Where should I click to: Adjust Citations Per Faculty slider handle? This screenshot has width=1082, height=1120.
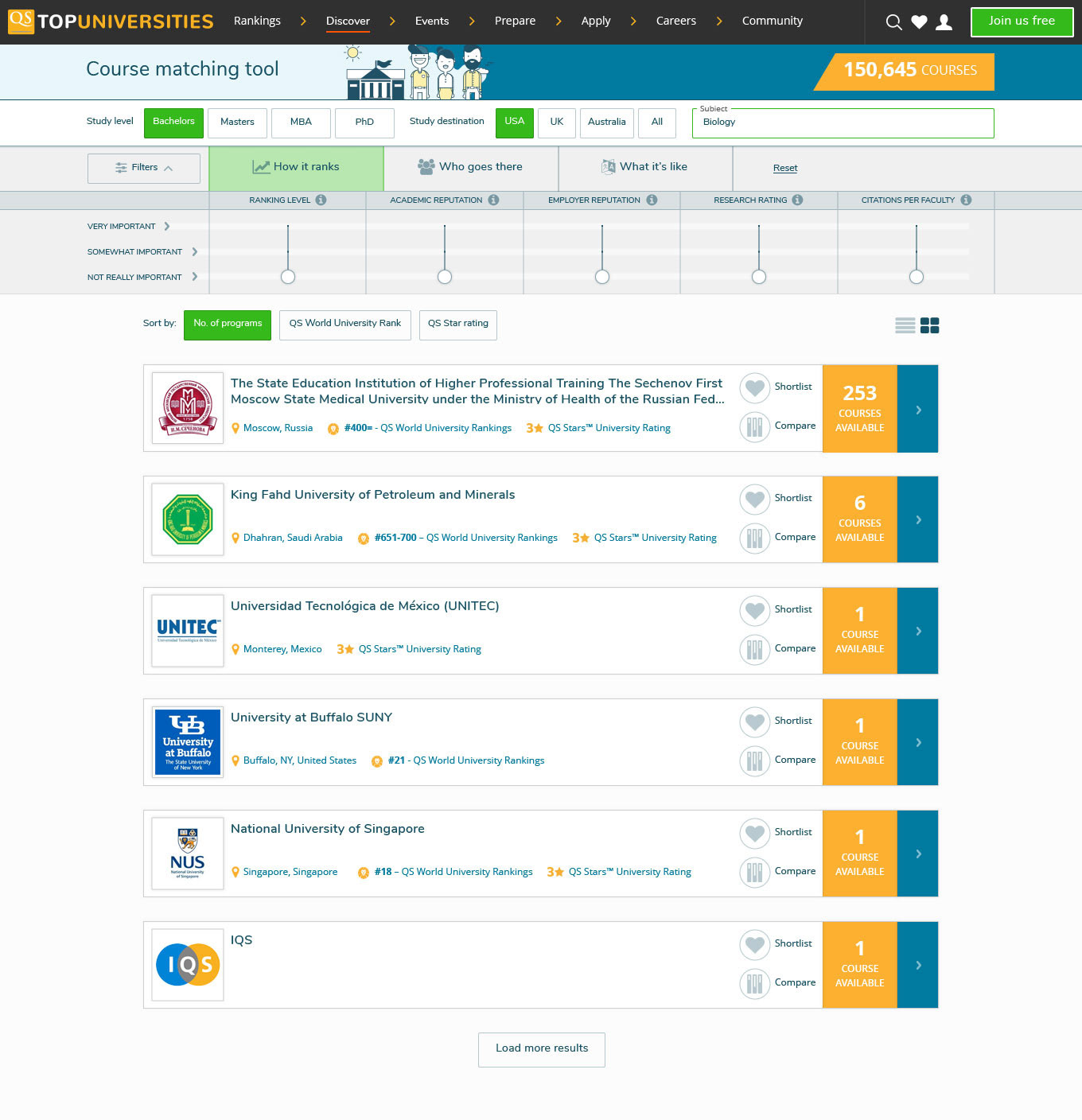pyautogui.click(x=917, y=277)
